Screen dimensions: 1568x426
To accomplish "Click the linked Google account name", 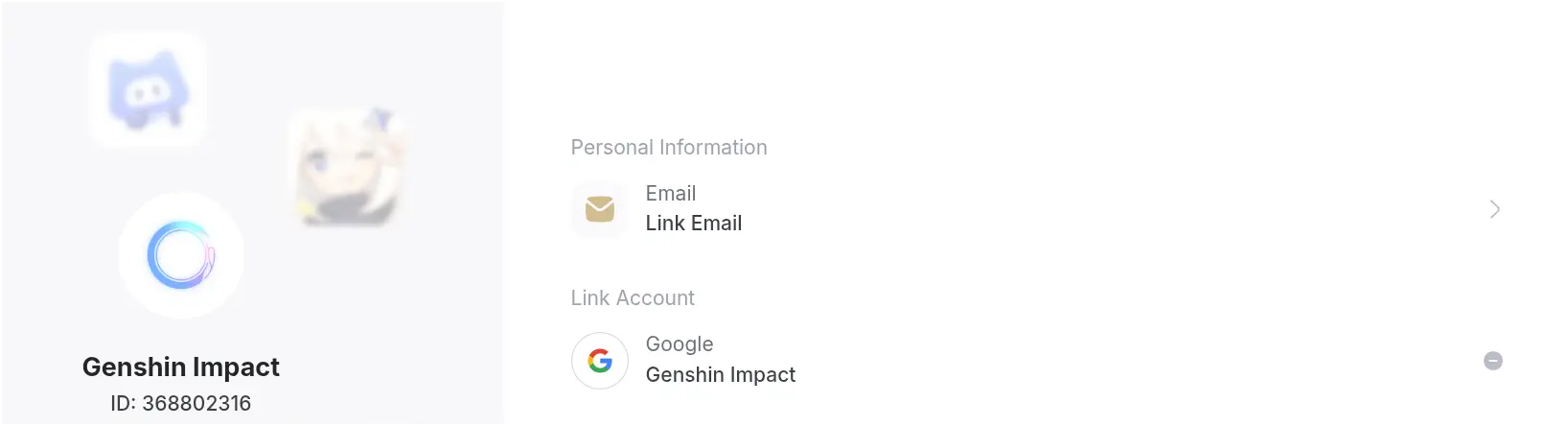I will (x=720, y=375).
